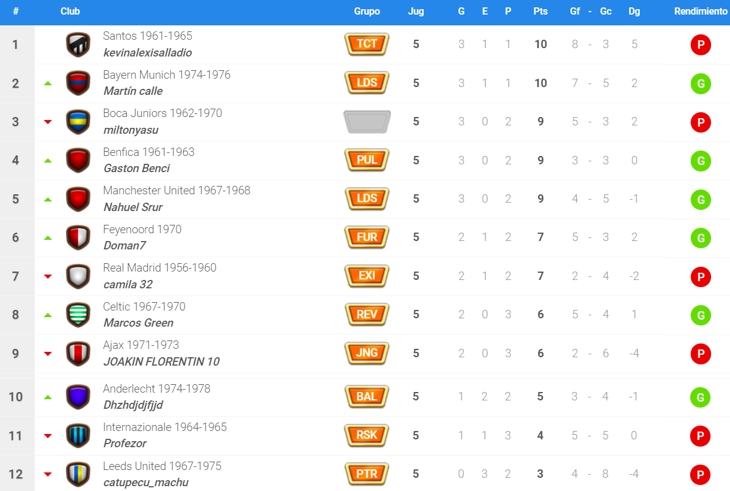The height and width of the screenshot is (491, 730).
Task: Click the Anderlecht purple shield crest
Action: coord(78,397)
